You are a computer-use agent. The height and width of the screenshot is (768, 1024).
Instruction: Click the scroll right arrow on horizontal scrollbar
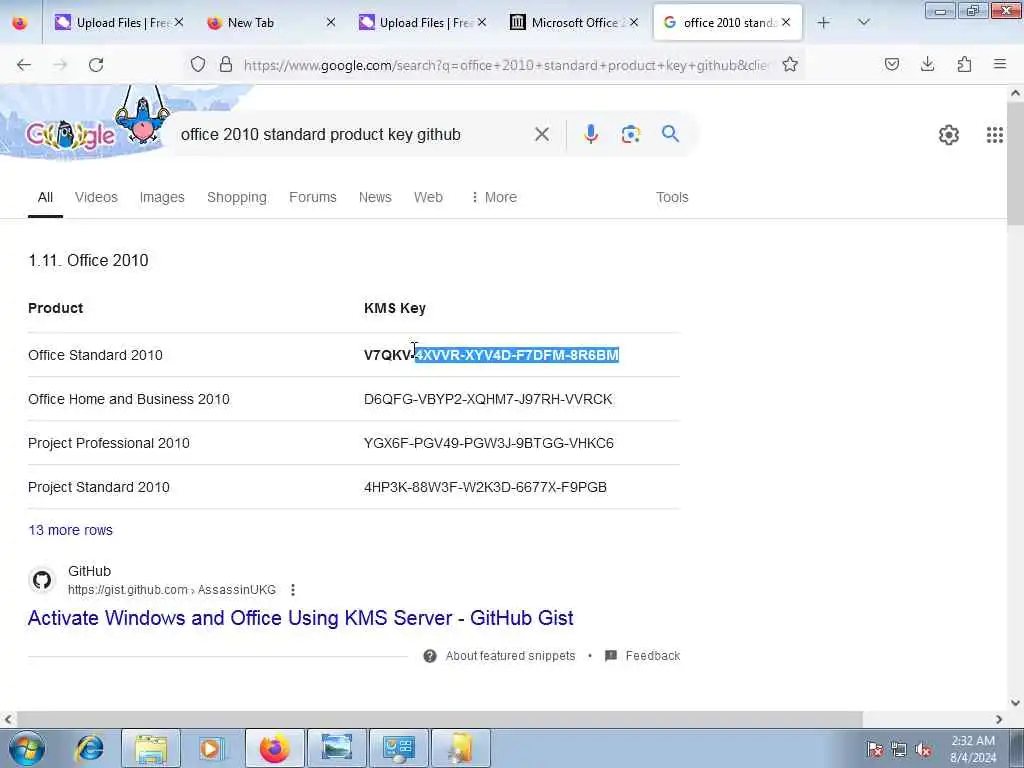coord(999,719)
